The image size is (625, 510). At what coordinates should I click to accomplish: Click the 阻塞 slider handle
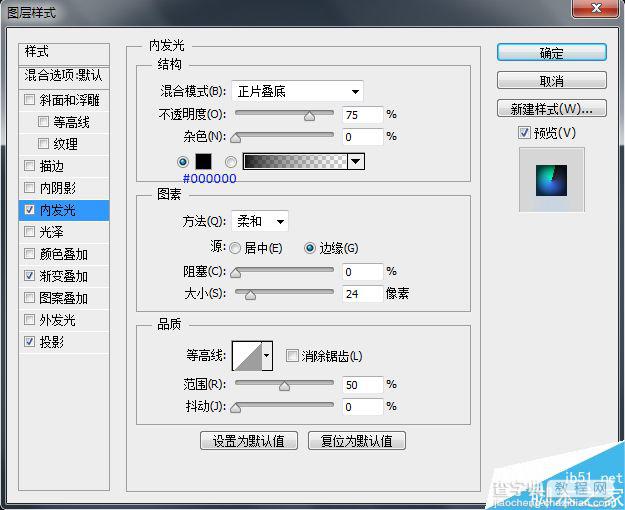click(x=236, y=273)
